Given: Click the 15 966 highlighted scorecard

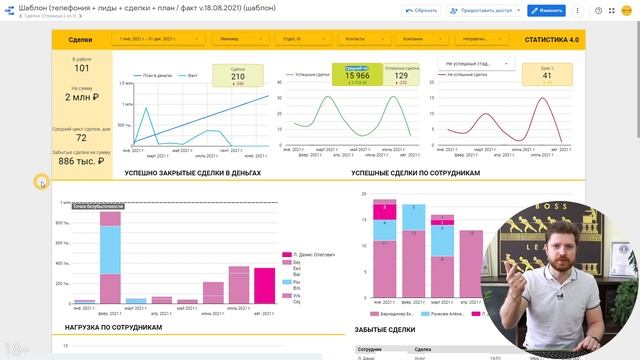Looking at the screenshot, I should click(x=357, y=75).
